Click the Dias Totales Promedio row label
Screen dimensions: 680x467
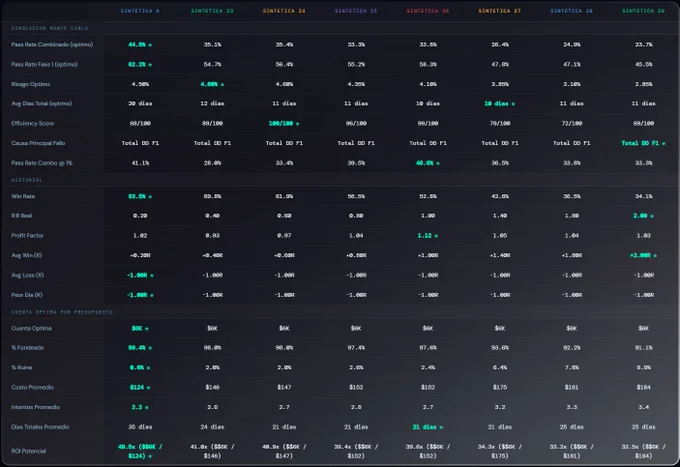(40, 427)
